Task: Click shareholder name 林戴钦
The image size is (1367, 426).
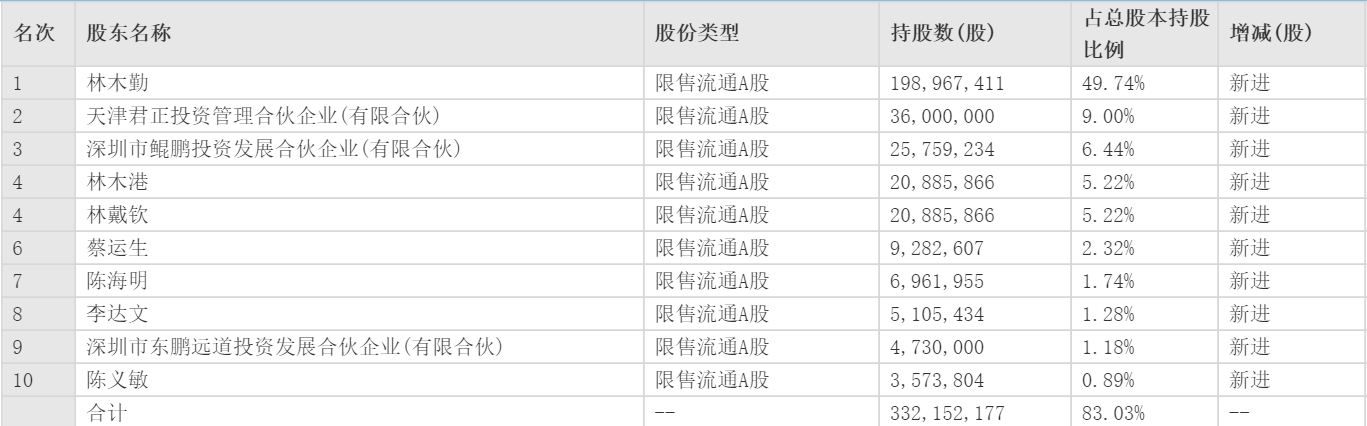Action: click(110, 214)
